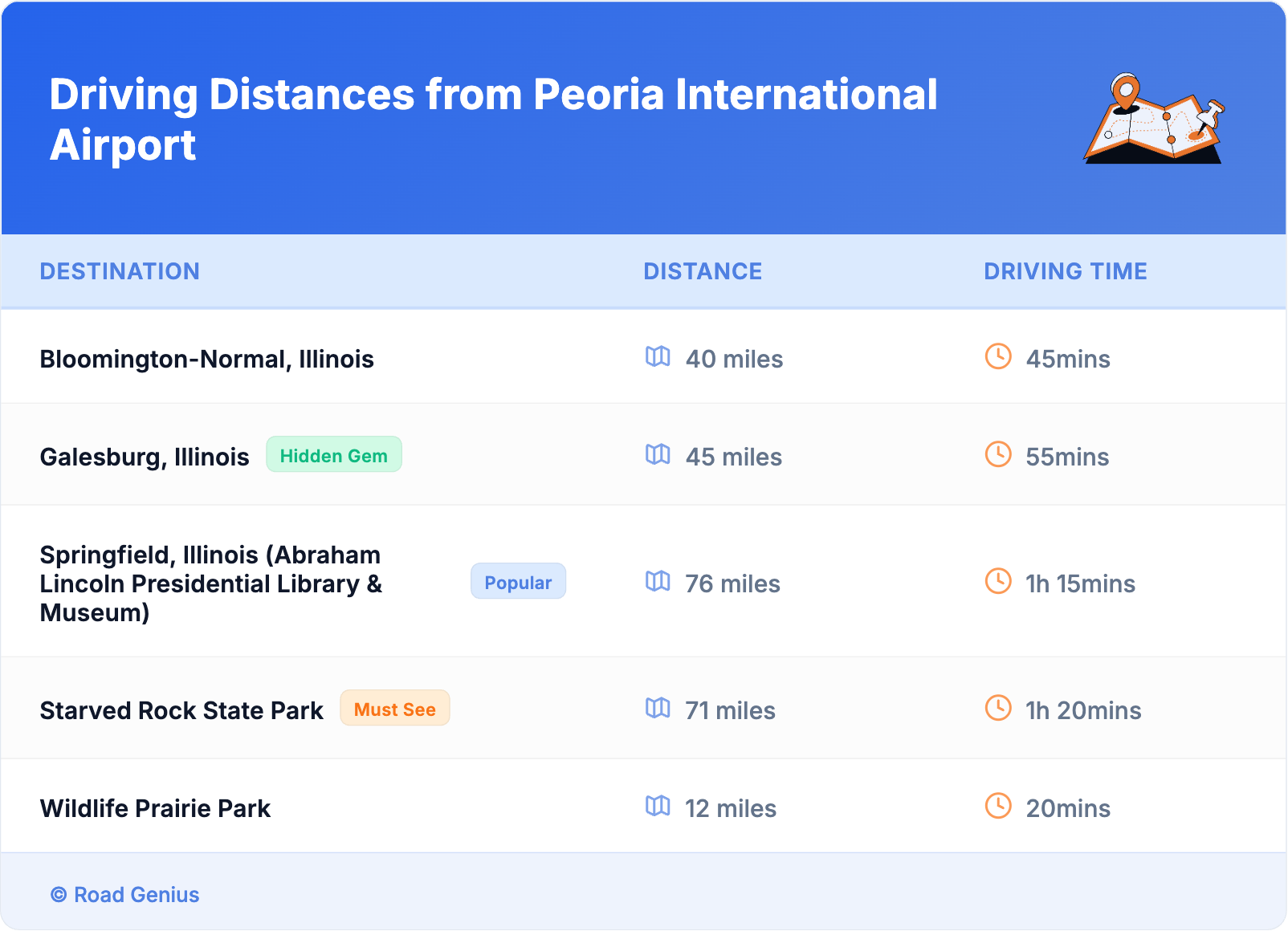Click the map icon beside 40 miles
The height and width of the screenshot is (931, 1288).
point(658,356)
